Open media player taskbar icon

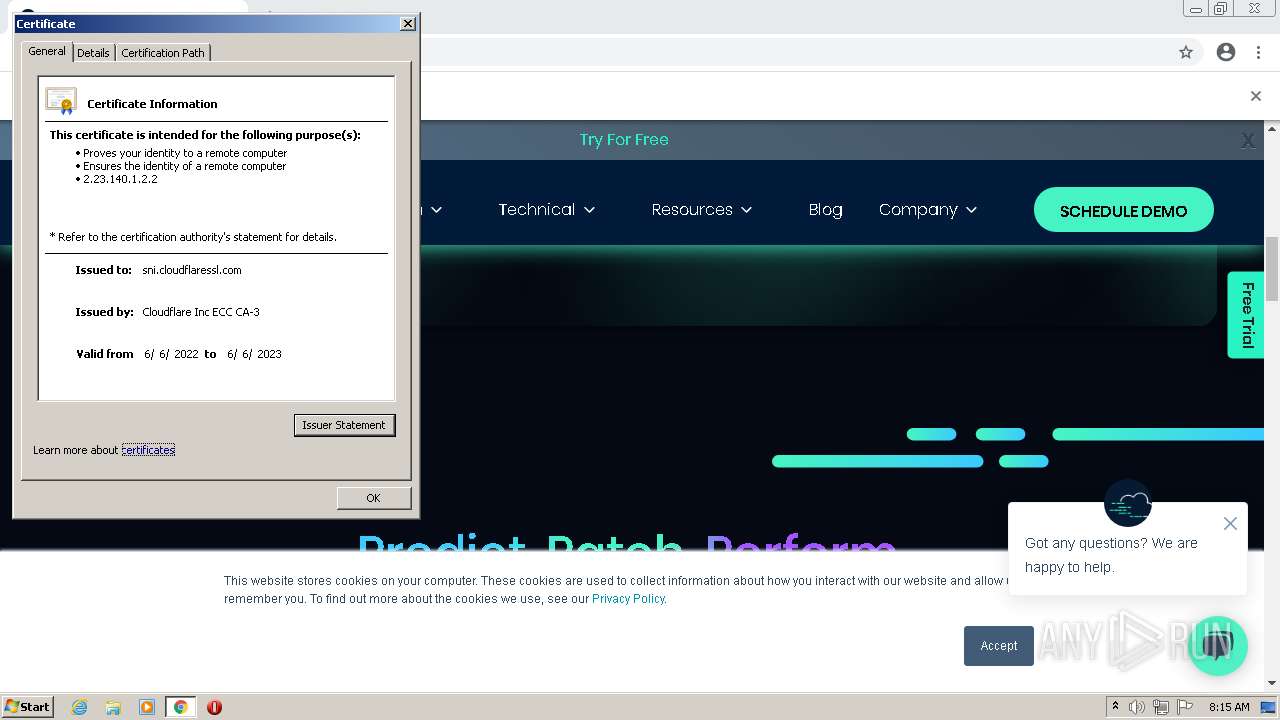coord(147,707)
